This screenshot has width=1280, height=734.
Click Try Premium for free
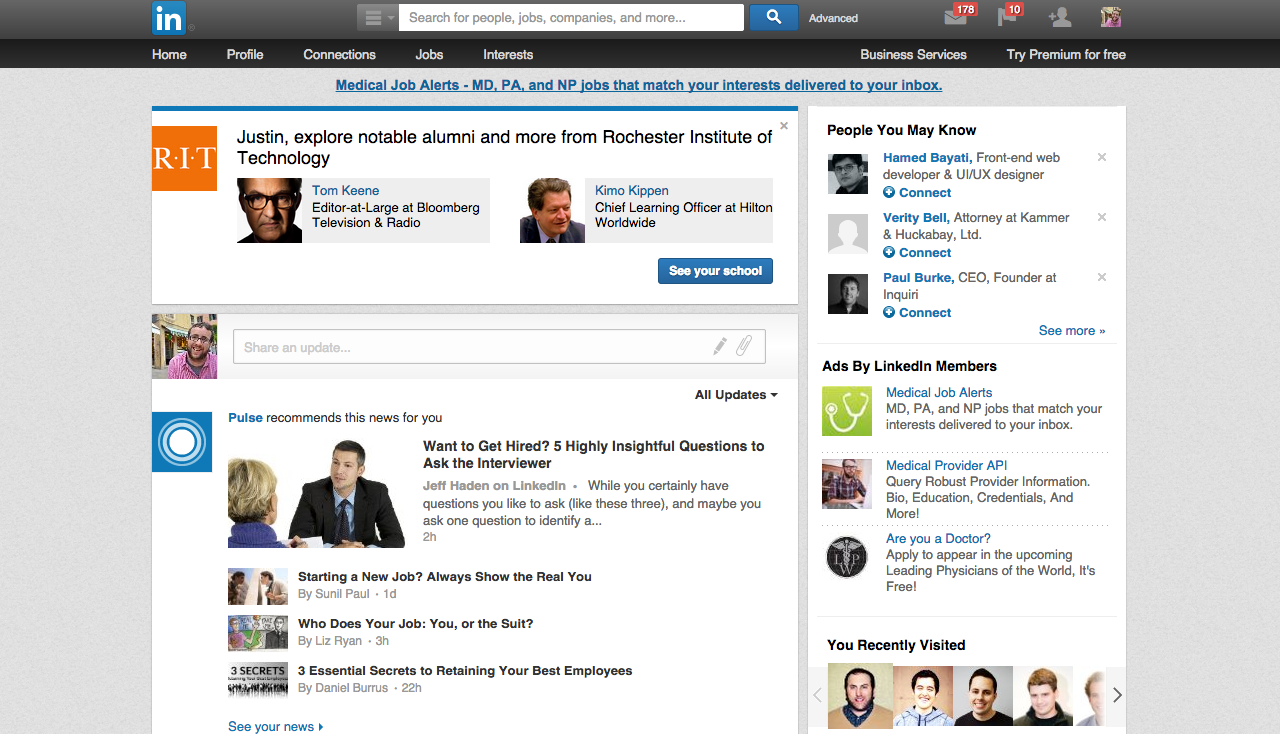pos(1066,54)
